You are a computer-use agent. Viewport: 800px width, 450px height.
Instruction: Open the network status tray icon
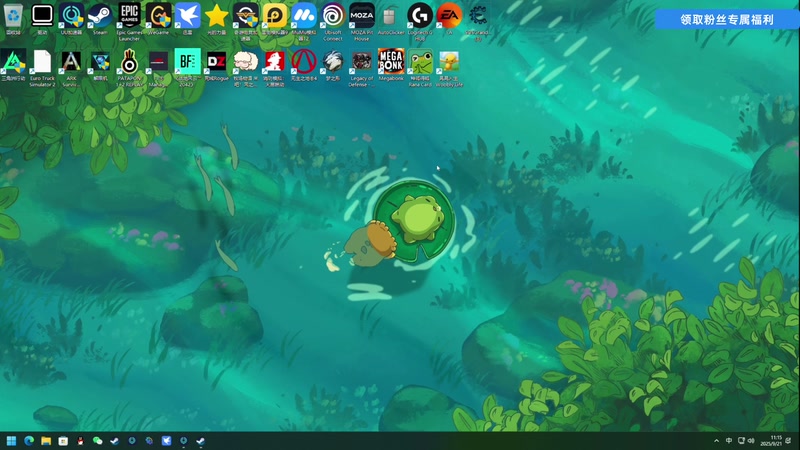tap(741, 441)
